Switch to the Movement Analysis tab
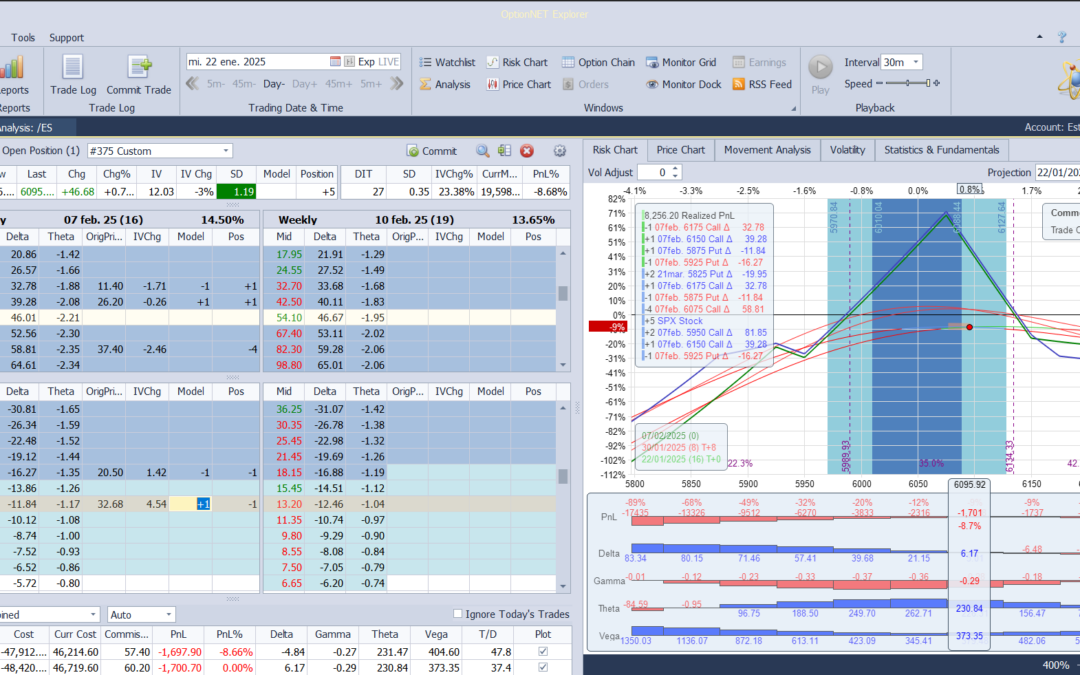The width and height of the screenshot is (1080, 675). tap(767, 149)
